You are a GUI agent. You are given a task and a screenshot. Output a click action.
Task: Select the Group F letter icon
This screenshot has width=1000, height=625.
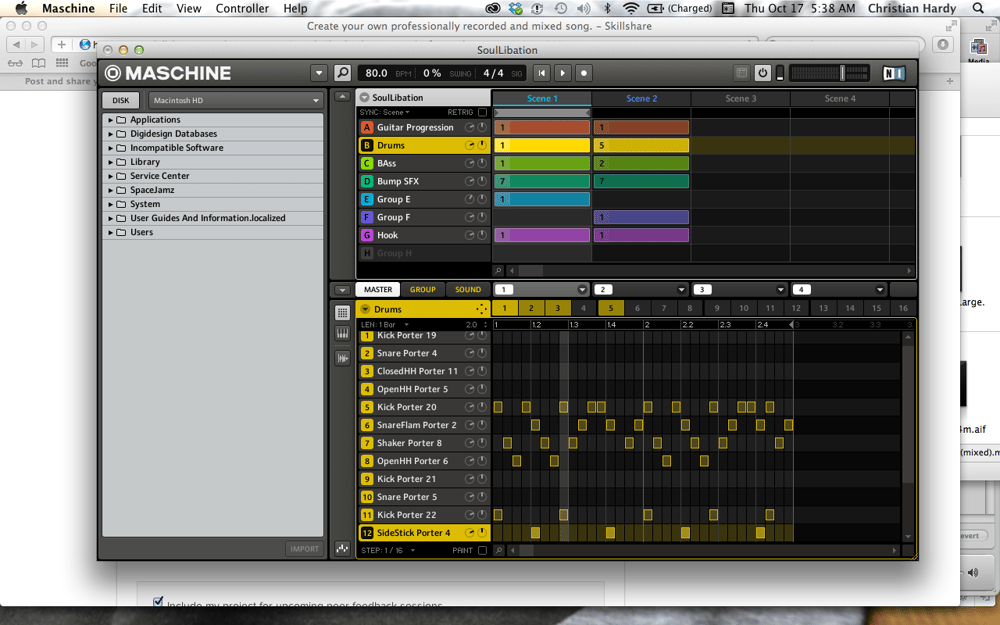tap(367, 217)
